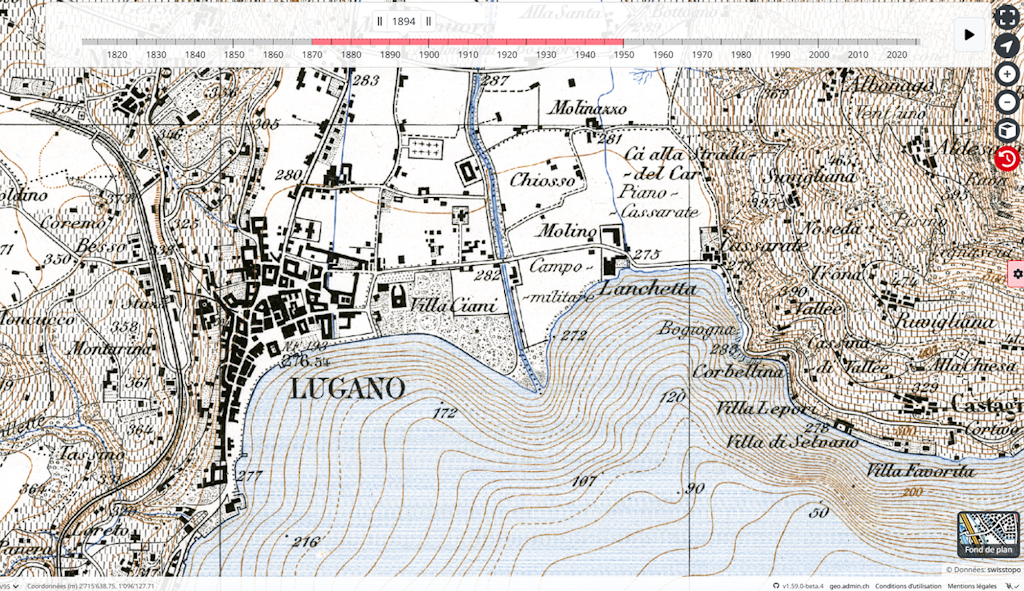Click the 1894 year input field
The height and width of the screenshot is (591, 1024).
404,21
